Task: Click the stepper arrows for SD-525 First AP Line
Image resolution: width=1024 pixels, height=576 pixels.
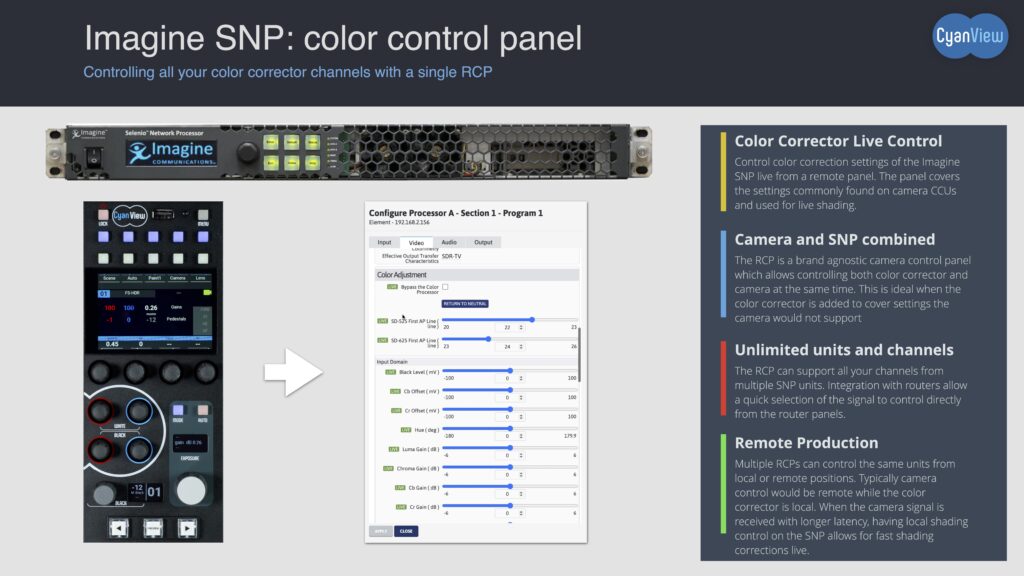Action: [x=520, y=327]
